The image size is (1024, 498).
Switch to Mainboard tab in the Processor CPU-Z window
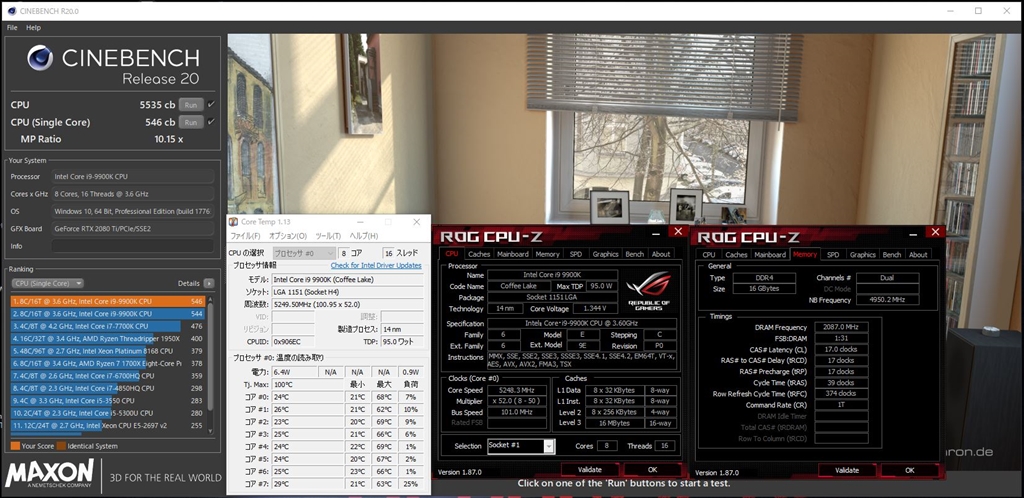(513, 254)
